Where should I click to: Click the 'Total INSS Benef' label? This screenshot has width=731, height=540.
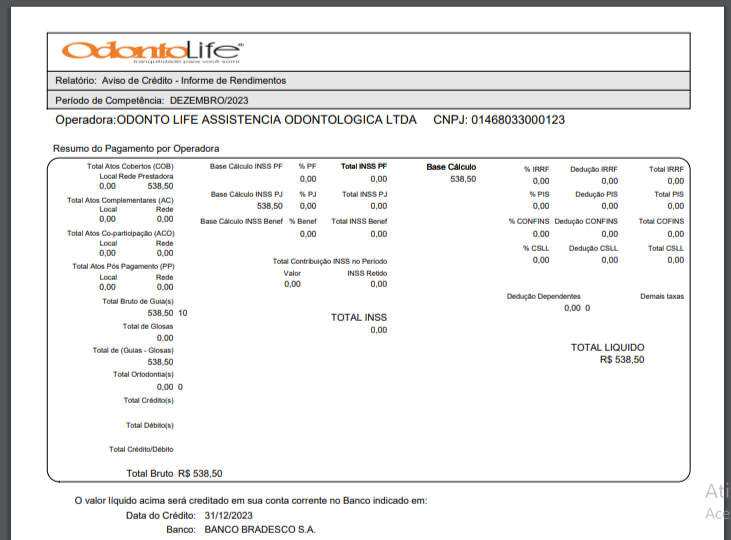[359, 222]
